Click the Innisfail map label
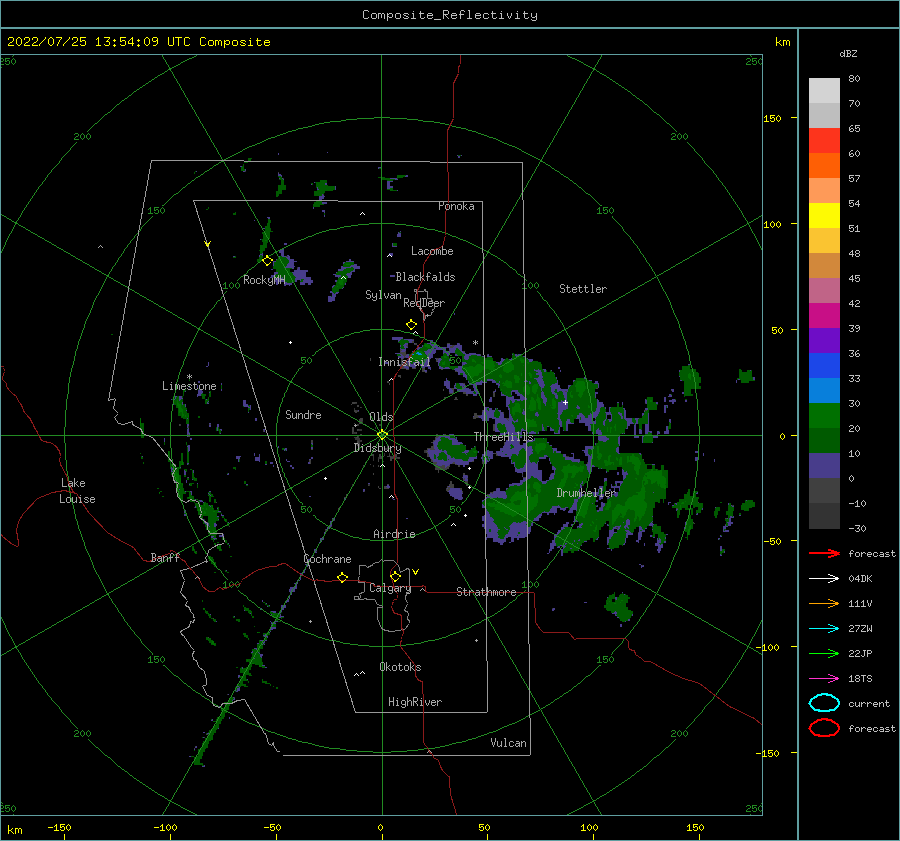The width and height of the screenshot is (900, 841). pos(404,362)
